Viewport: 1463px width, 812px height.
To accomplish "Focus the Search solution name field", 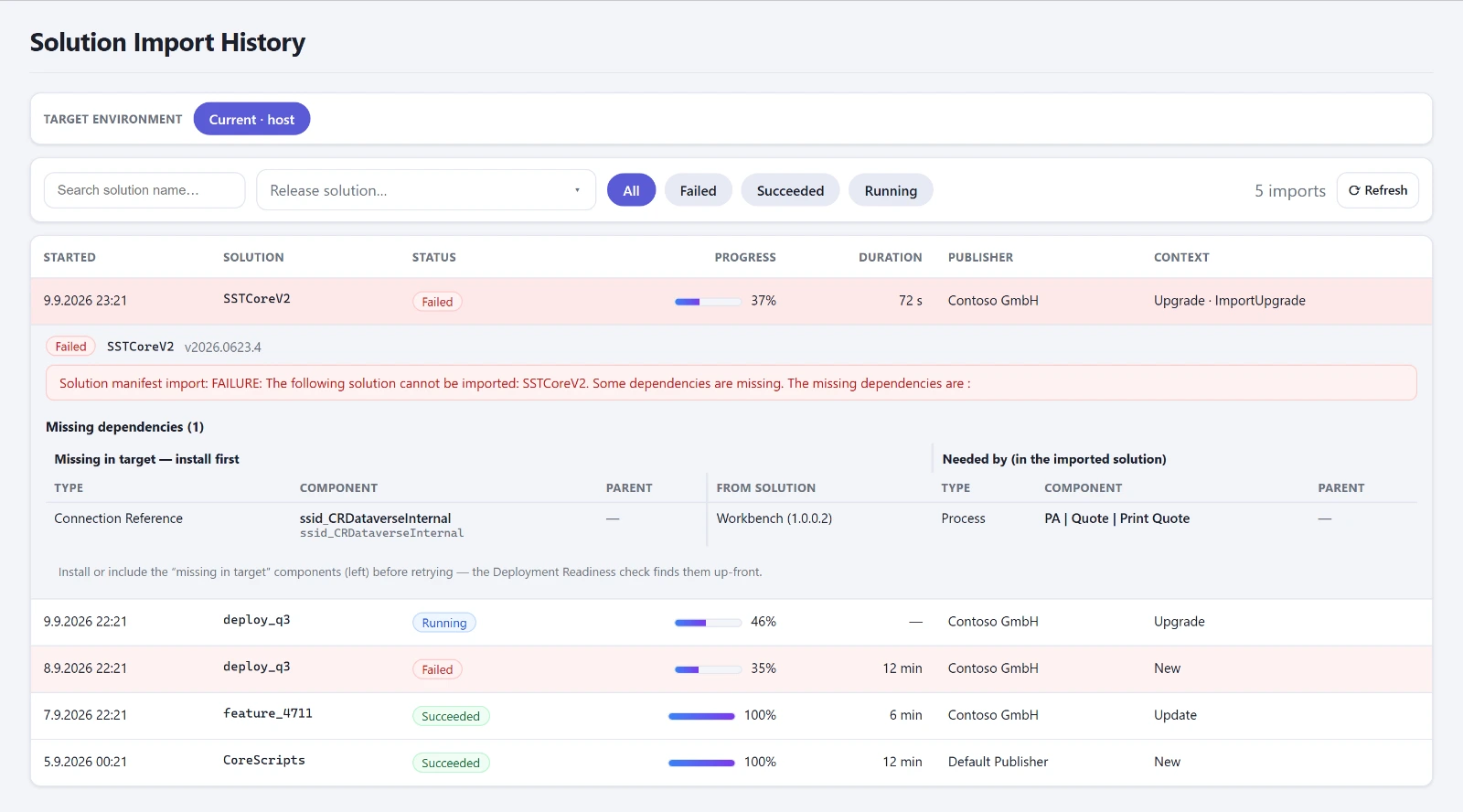I will coord(144,190).
